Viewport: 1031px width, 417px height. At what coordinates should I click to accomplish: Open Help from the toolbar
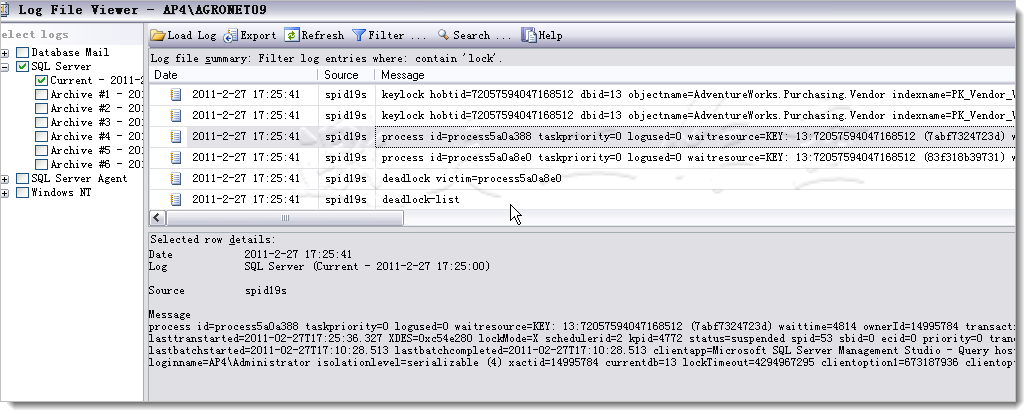pyautogui.click(x=529, y=36)
